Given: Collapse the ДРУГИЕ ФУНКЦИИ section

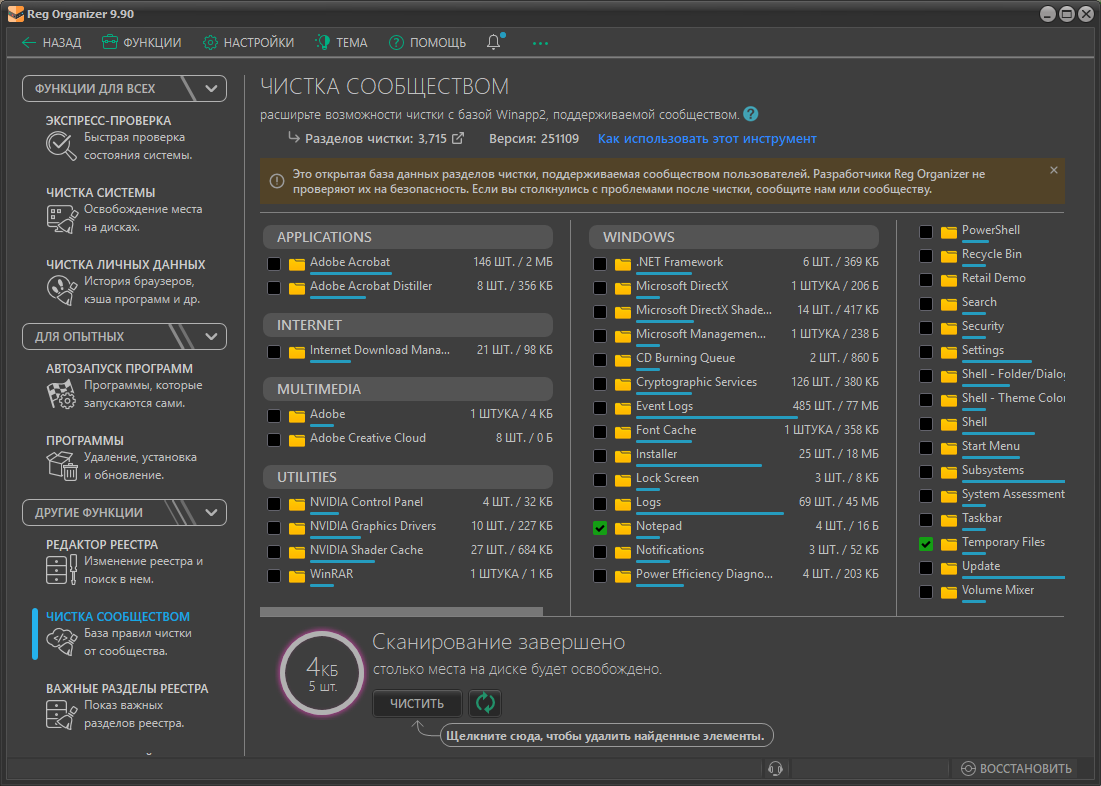Looking at the screenshot, I should coord(210,513).
